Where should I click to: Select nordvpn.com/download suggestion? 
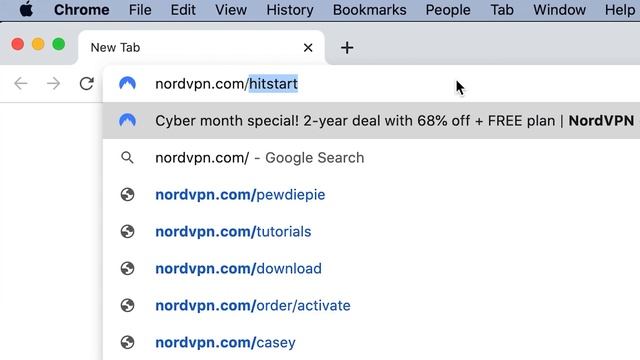click(x=371, y=269)
